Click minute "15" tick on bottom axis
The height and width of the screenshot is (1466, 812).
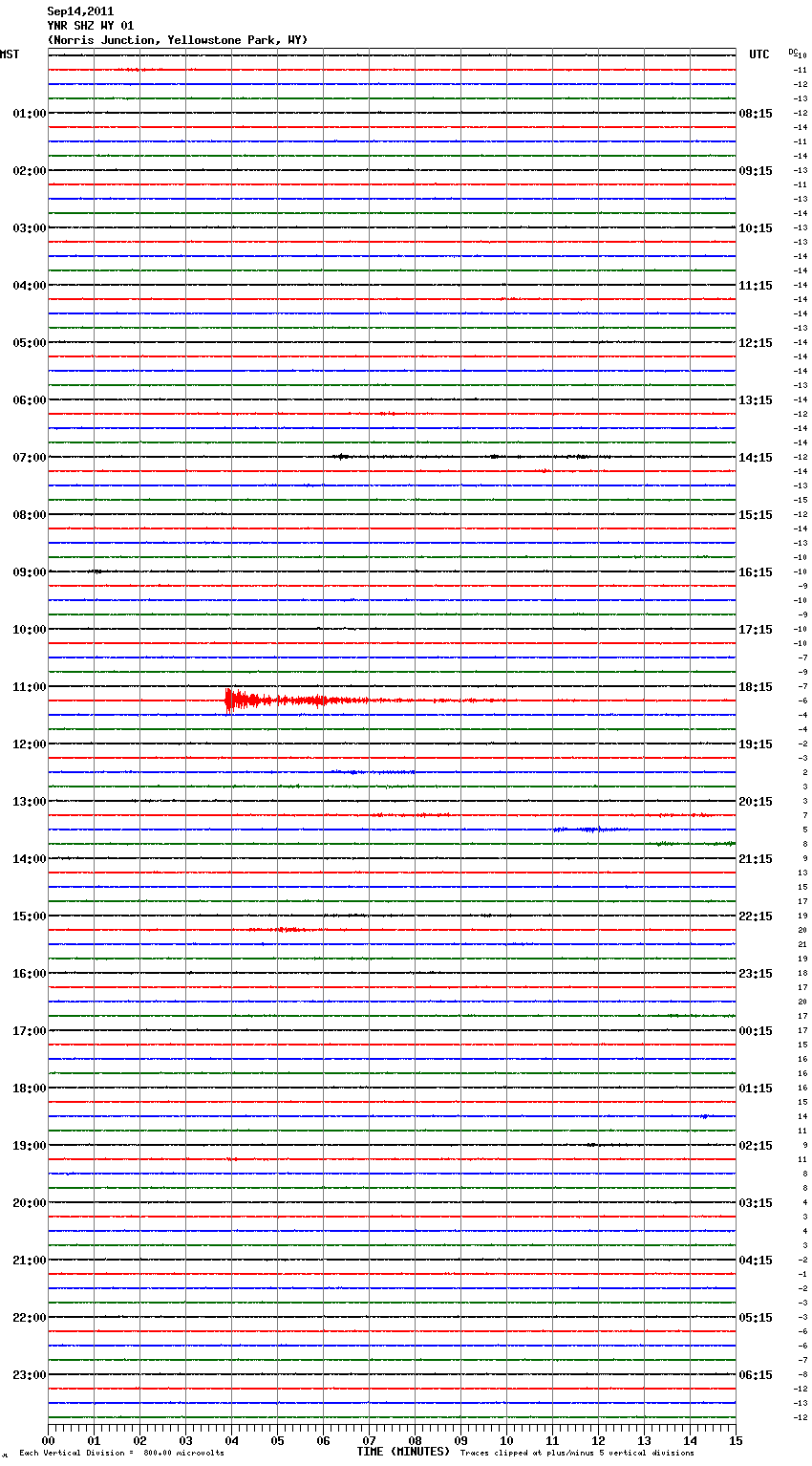pos(736,1440)
